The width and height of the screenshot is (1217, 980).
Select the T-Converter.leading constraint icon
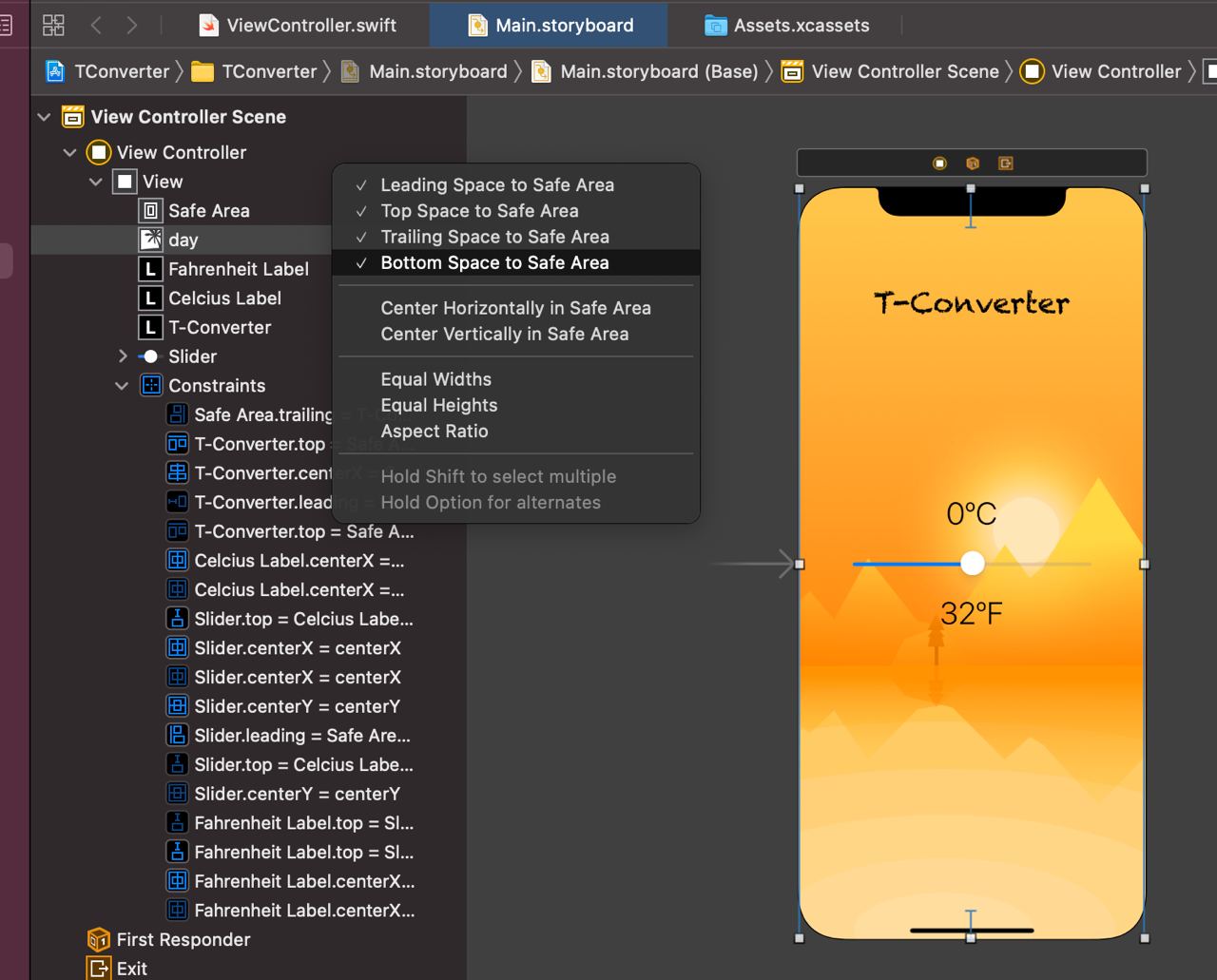coord(177,503)
